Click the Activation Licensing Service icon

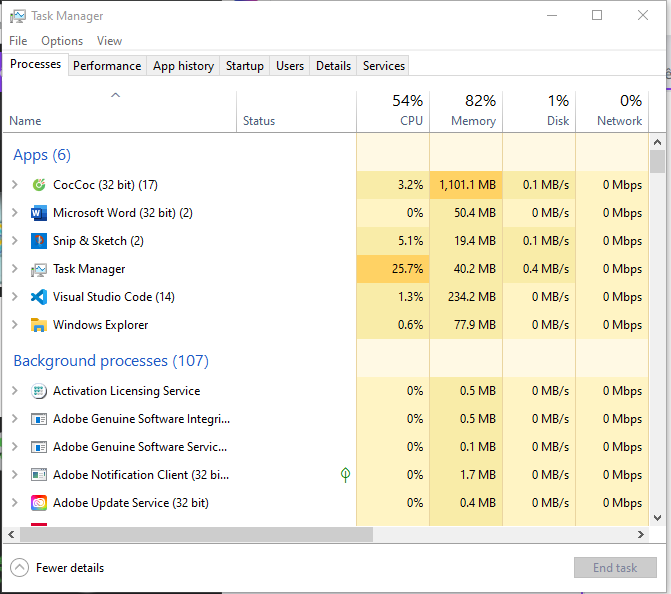pos(39,391)
